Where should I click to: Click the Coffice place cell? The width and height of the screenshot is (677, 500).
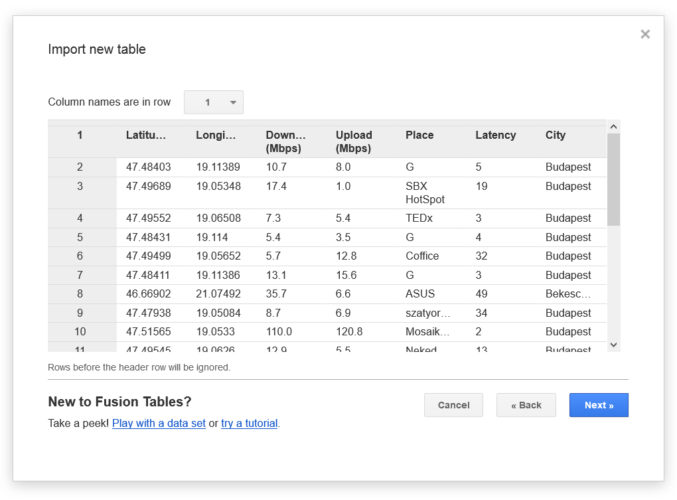(422, 256)
